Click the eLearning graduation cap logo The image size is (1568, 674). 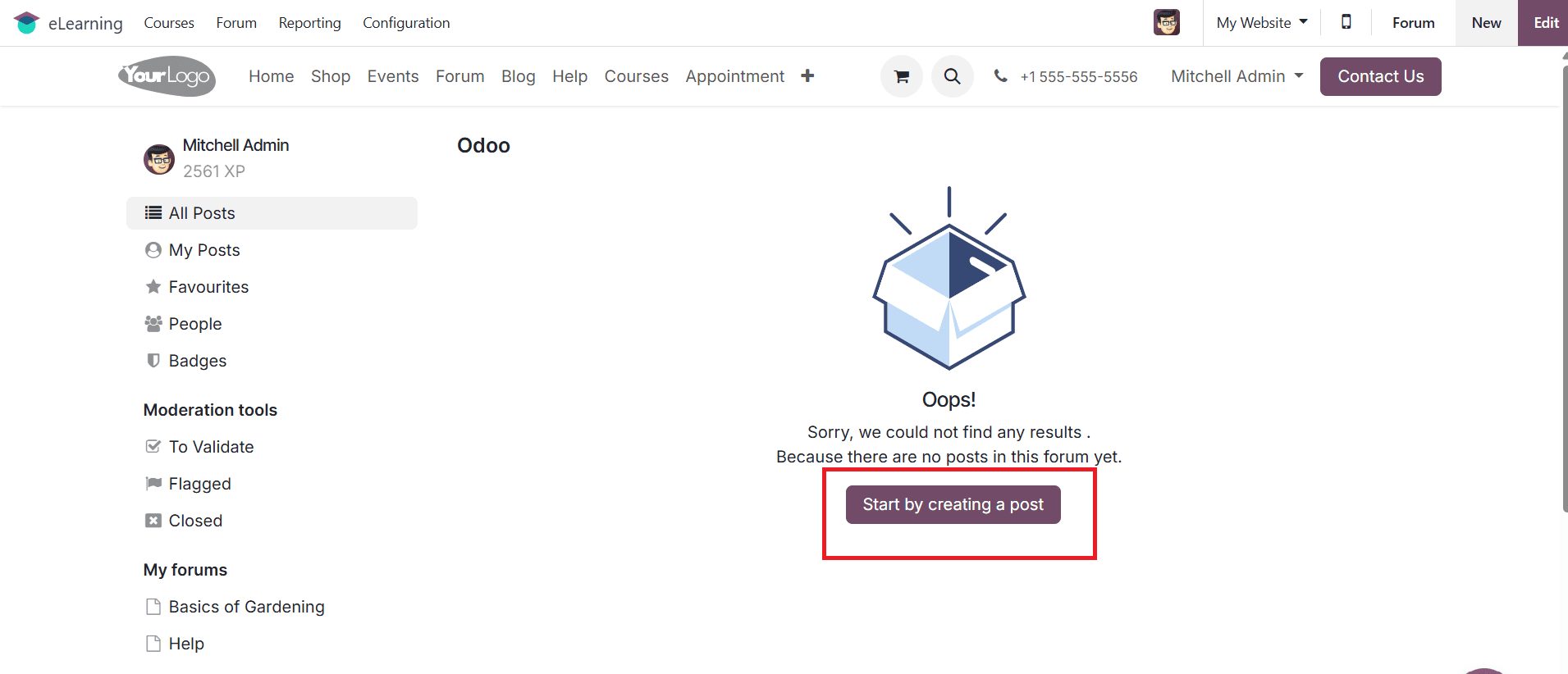pyautogui.click(x=26, y=23)
